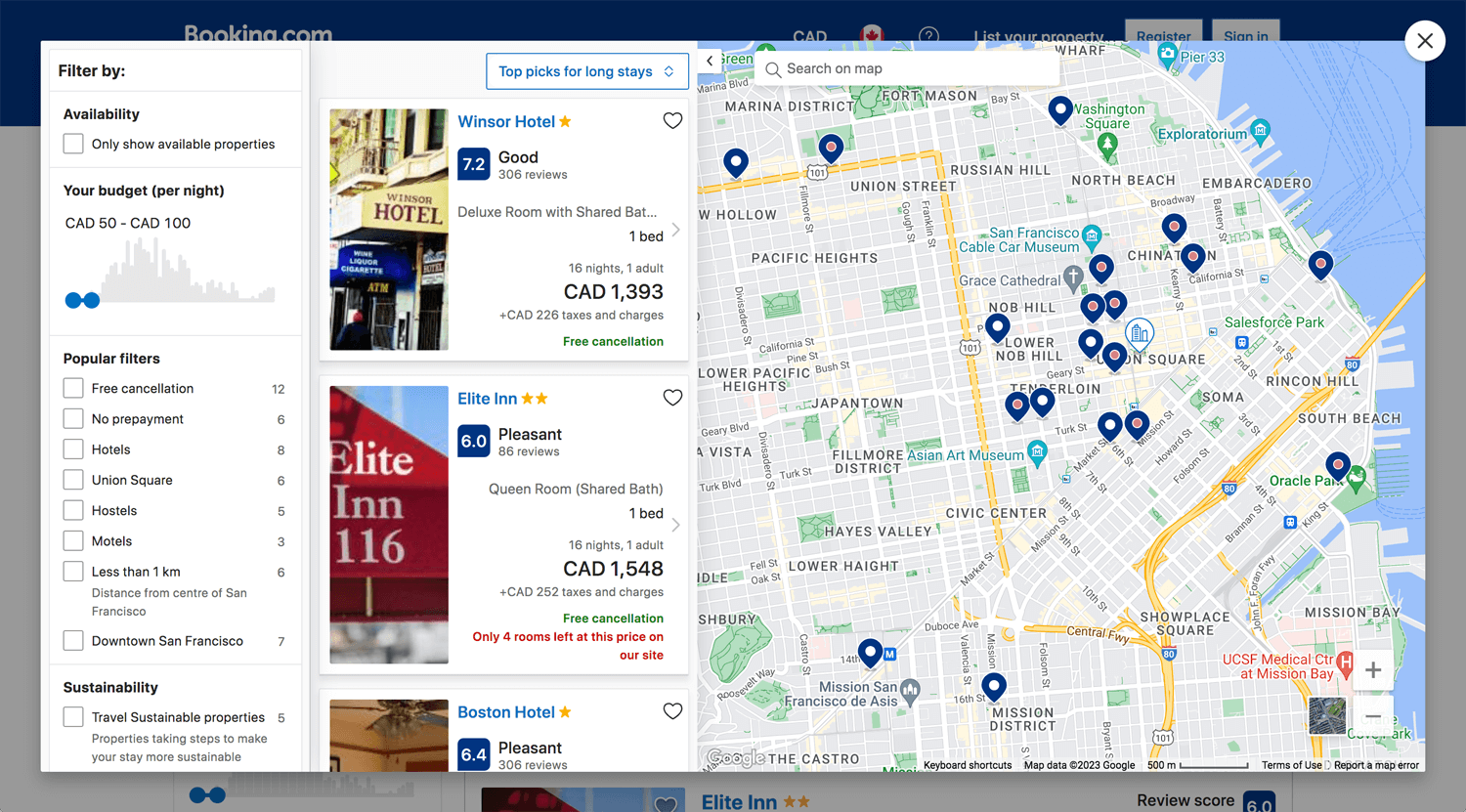Tick the Less than 1 km filter
The height and width of the screenshot is (812, 1466).
pyautogui.click(x=73, y=572)
